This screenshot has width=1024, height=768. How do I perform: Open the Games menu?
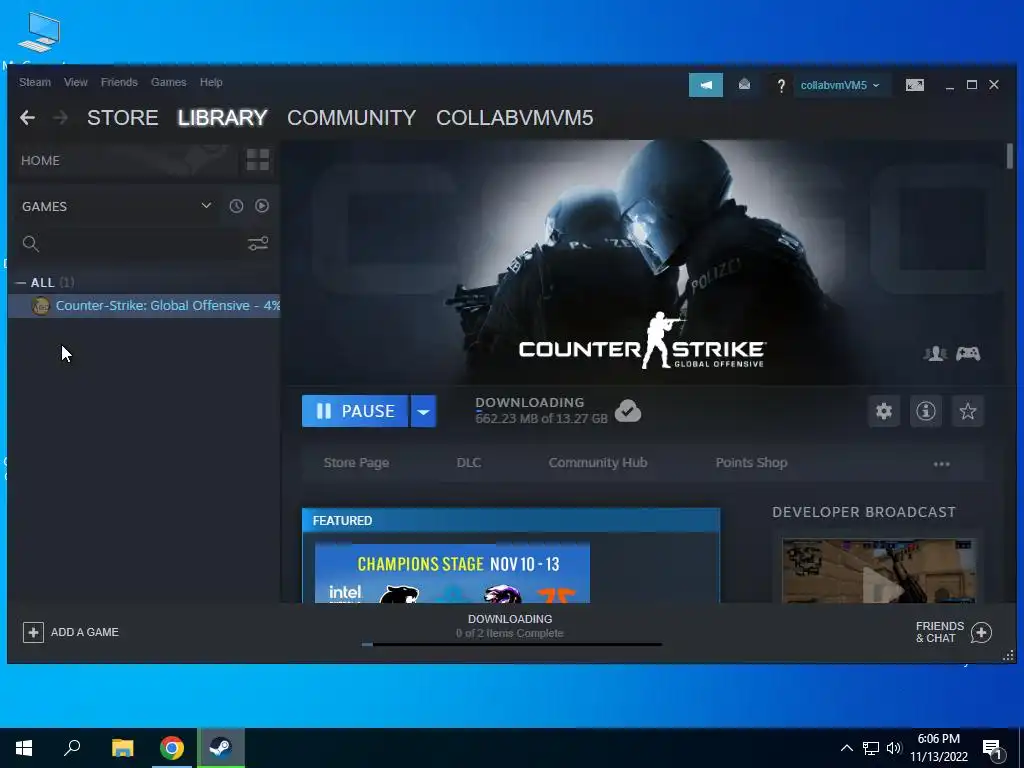pos(168,82)
